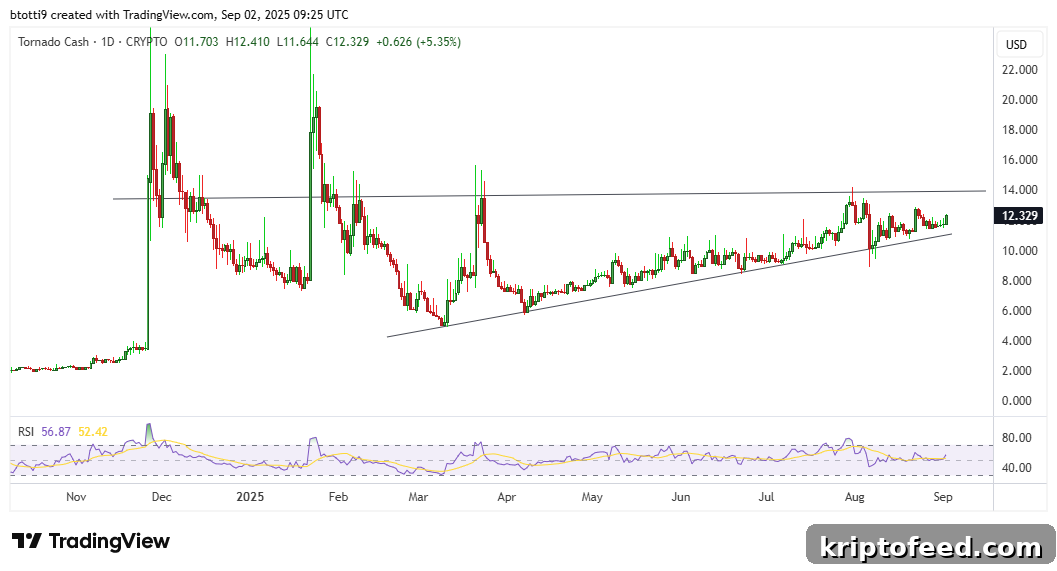Click the May label on time axis
The width and height of the screenshot is (1057, 571).
[592, 497]
